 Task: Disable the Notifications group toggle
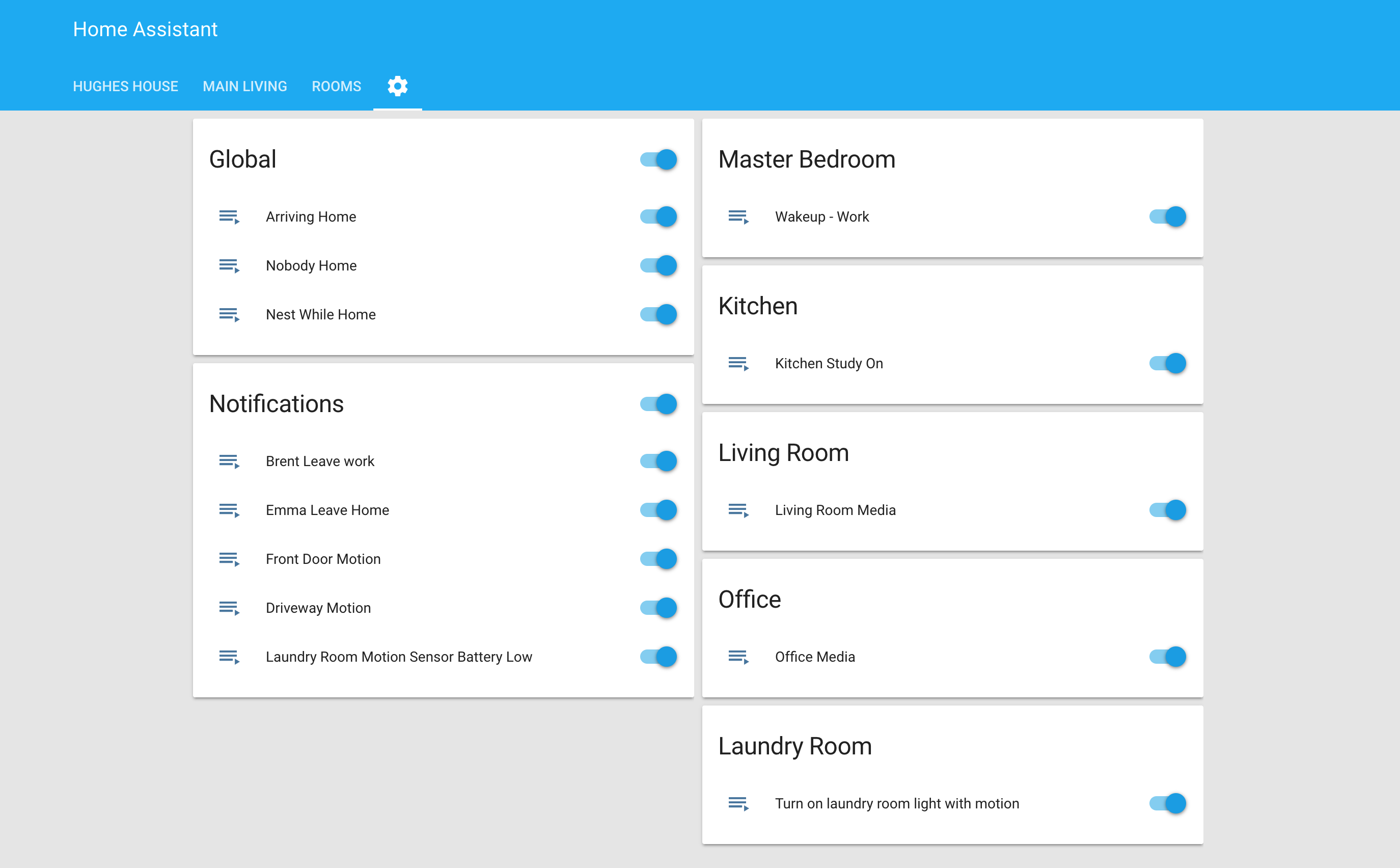(658, 404)
